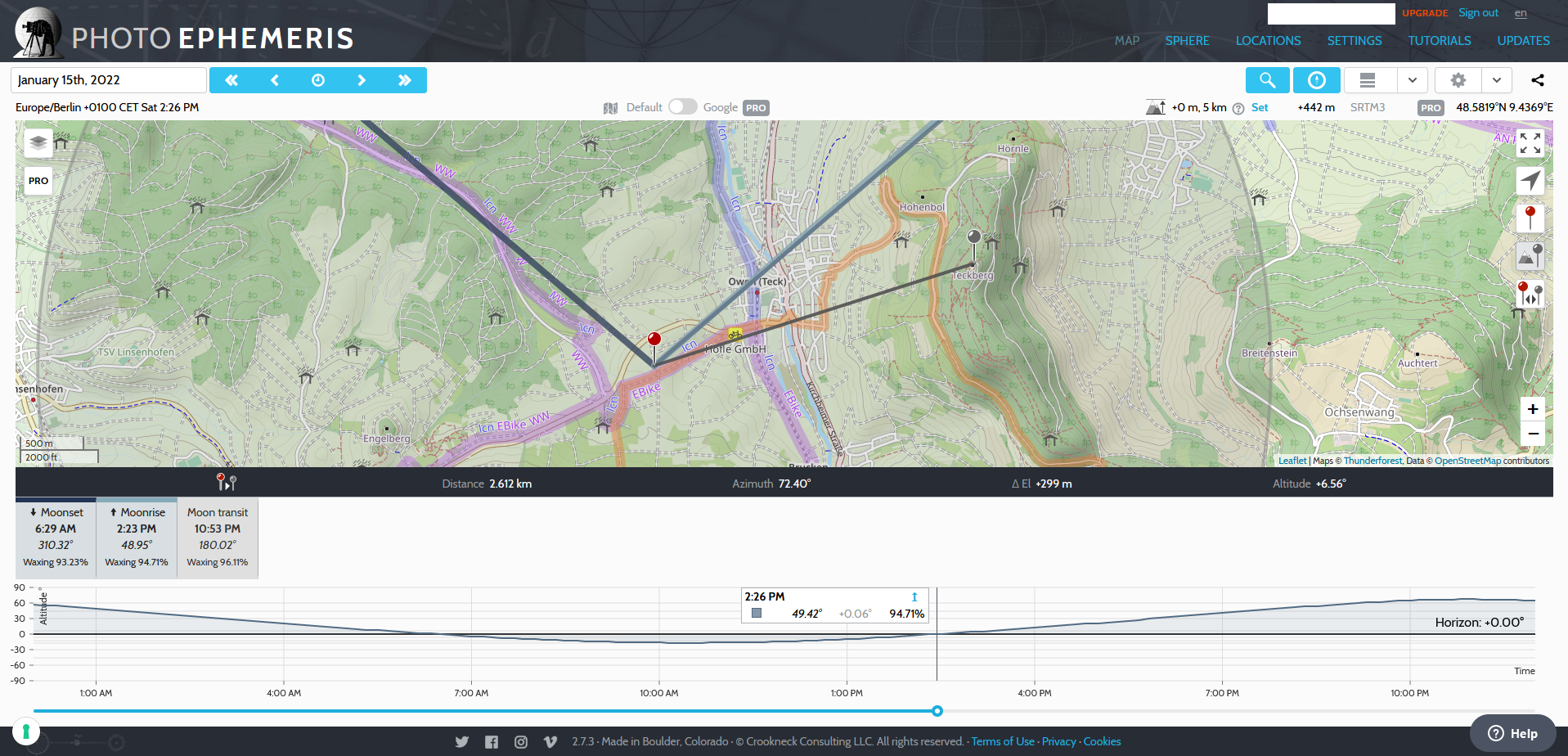Viewport: 1568px width, 756px height.
Task: Center map on my location arrow
Action: (x=1530, y=180)
